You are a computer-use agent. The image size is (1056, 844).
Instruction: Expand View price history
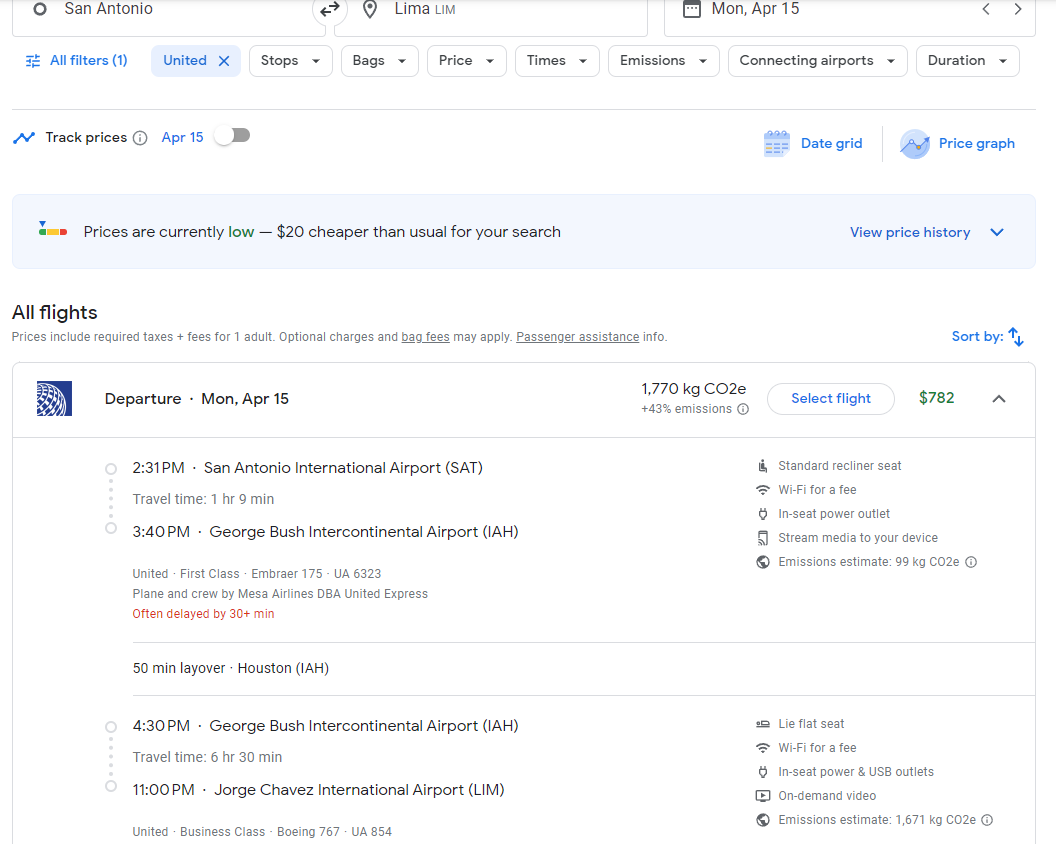(926, 232)
